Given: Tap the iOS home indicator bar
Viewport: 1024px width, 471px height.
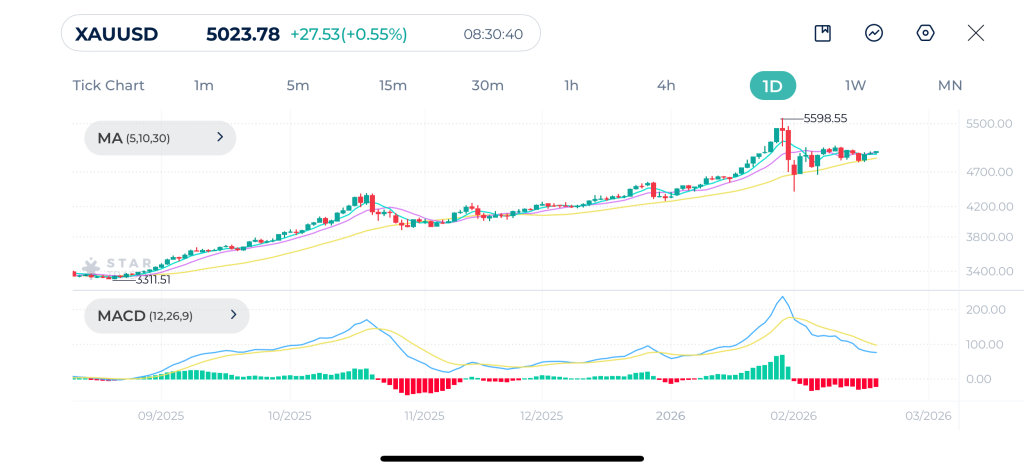Looking at the screenshot, I should tap(512, 459).
